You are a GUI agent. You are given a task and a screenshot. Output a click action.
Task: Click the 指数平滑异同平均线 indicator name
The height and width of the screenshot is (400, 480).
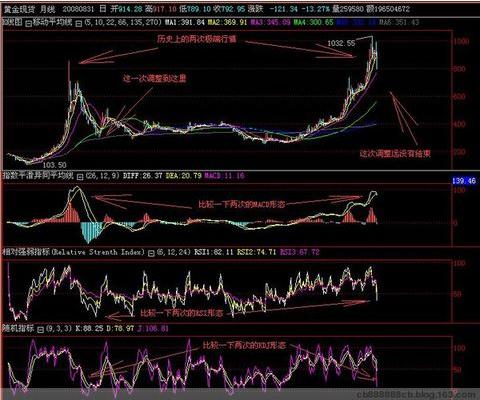tap(38, 176)
